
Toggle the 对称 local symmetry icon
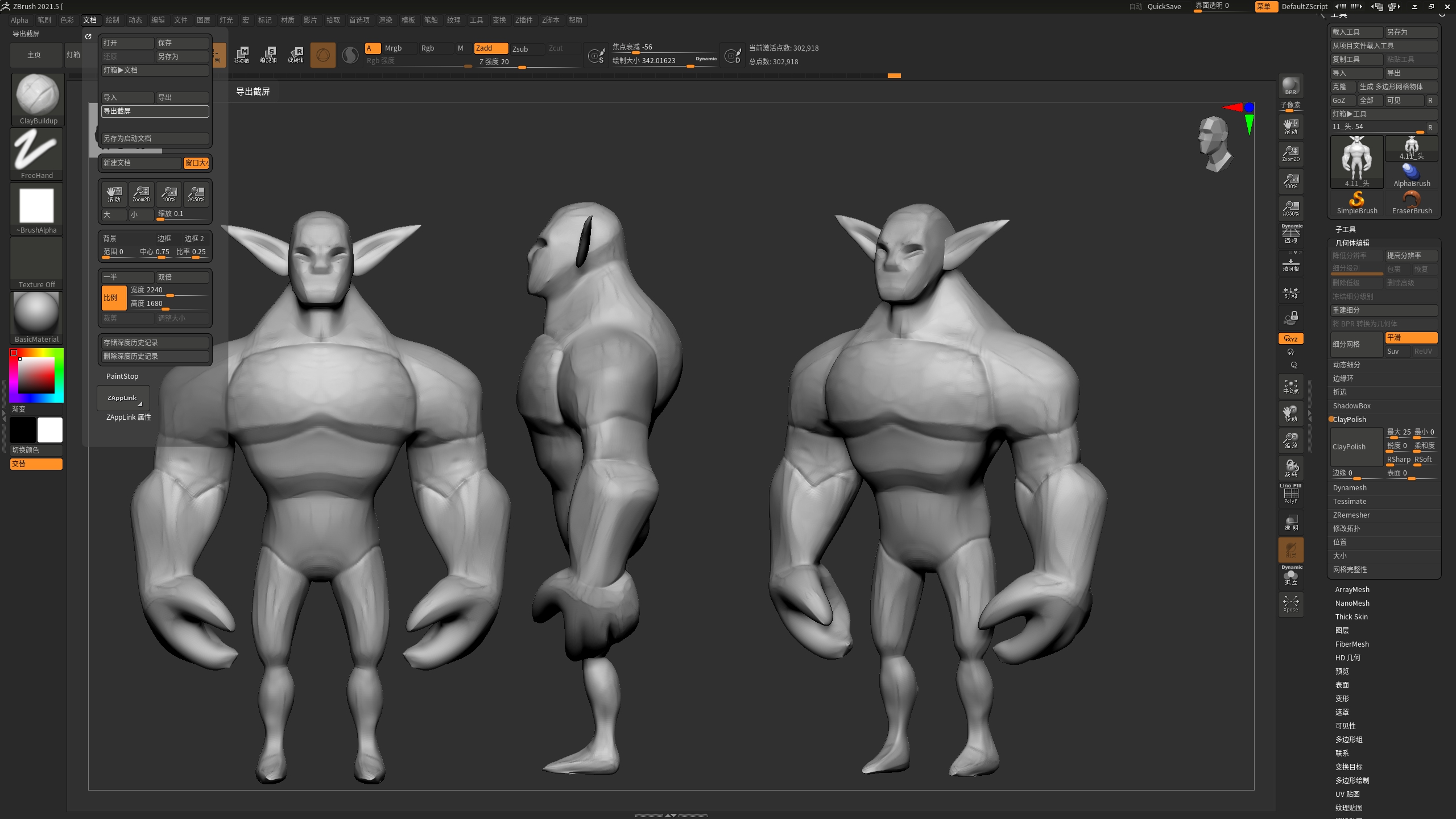(x=1290, y=292)
